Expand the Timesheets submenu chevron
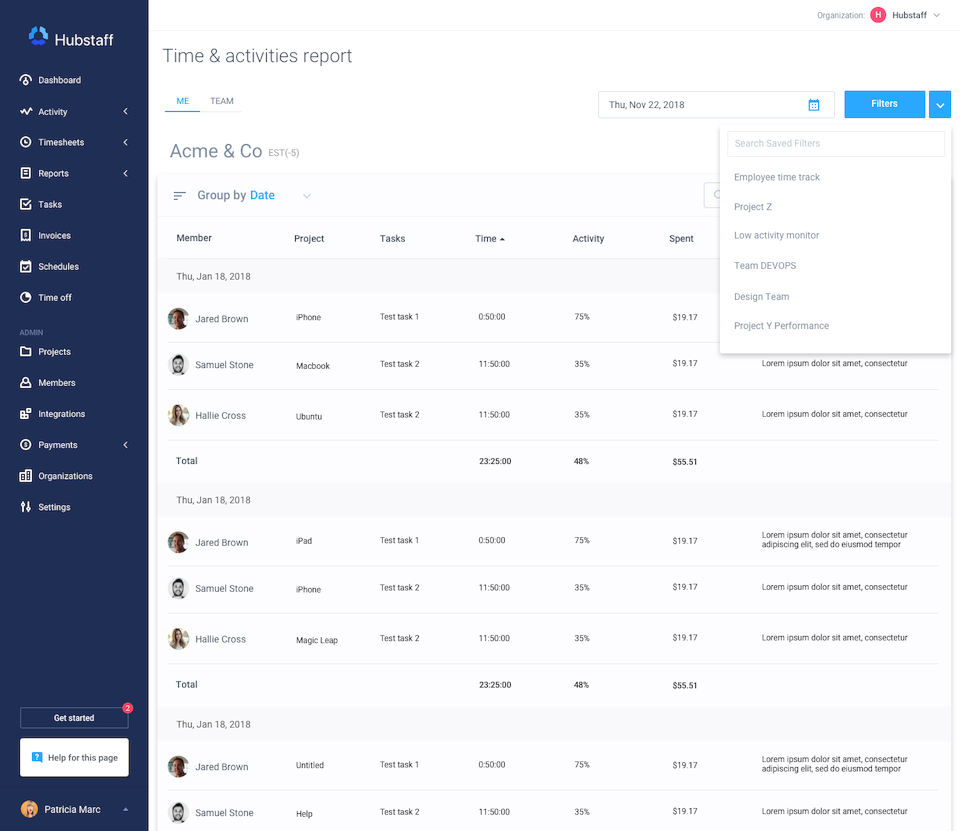Screen dimensions: 960x831 click(126, 142)
